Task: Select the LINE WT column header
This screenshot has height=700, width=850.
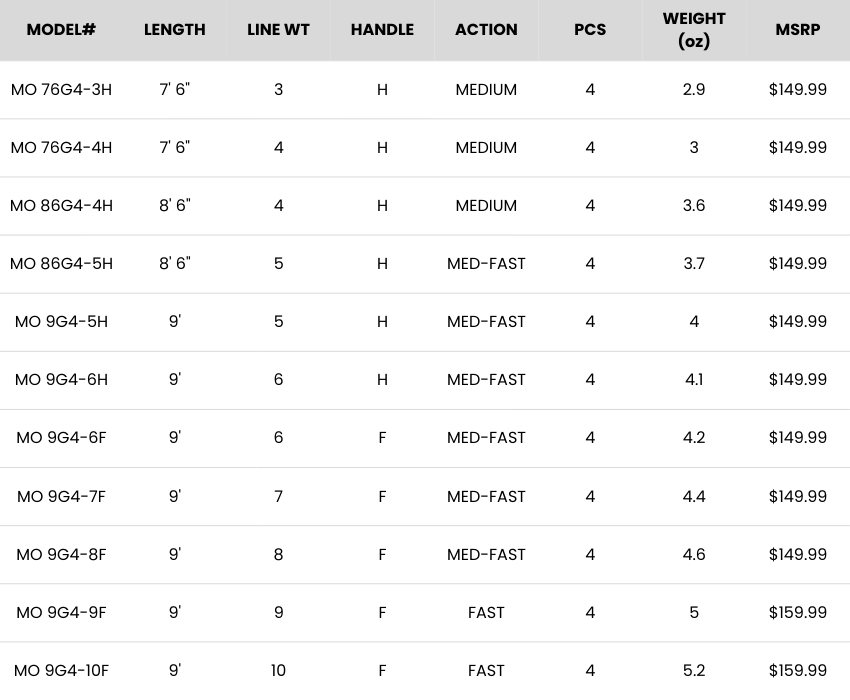Action: coord(278,30)
